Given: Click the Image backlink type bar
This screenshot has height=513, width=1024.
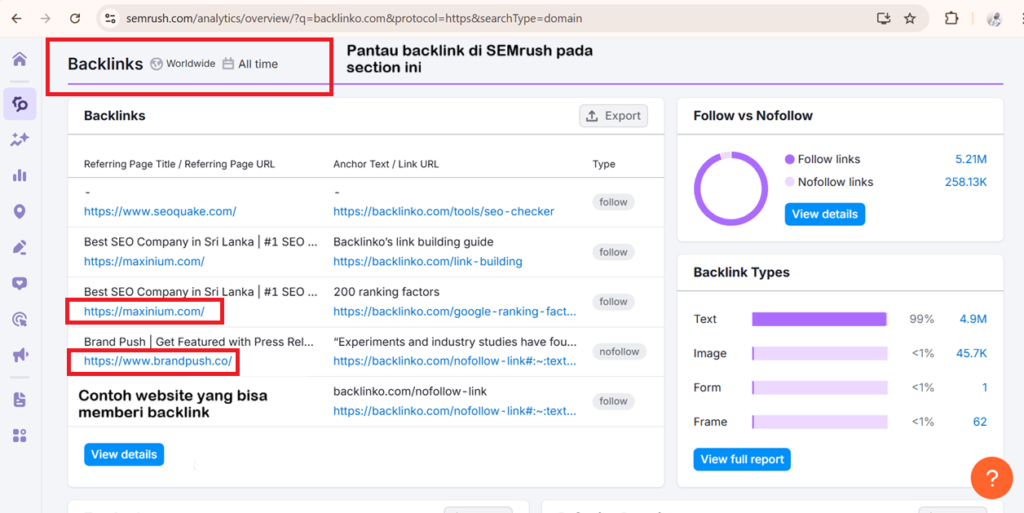Looking at the screenshot, I should pos(820,353).
